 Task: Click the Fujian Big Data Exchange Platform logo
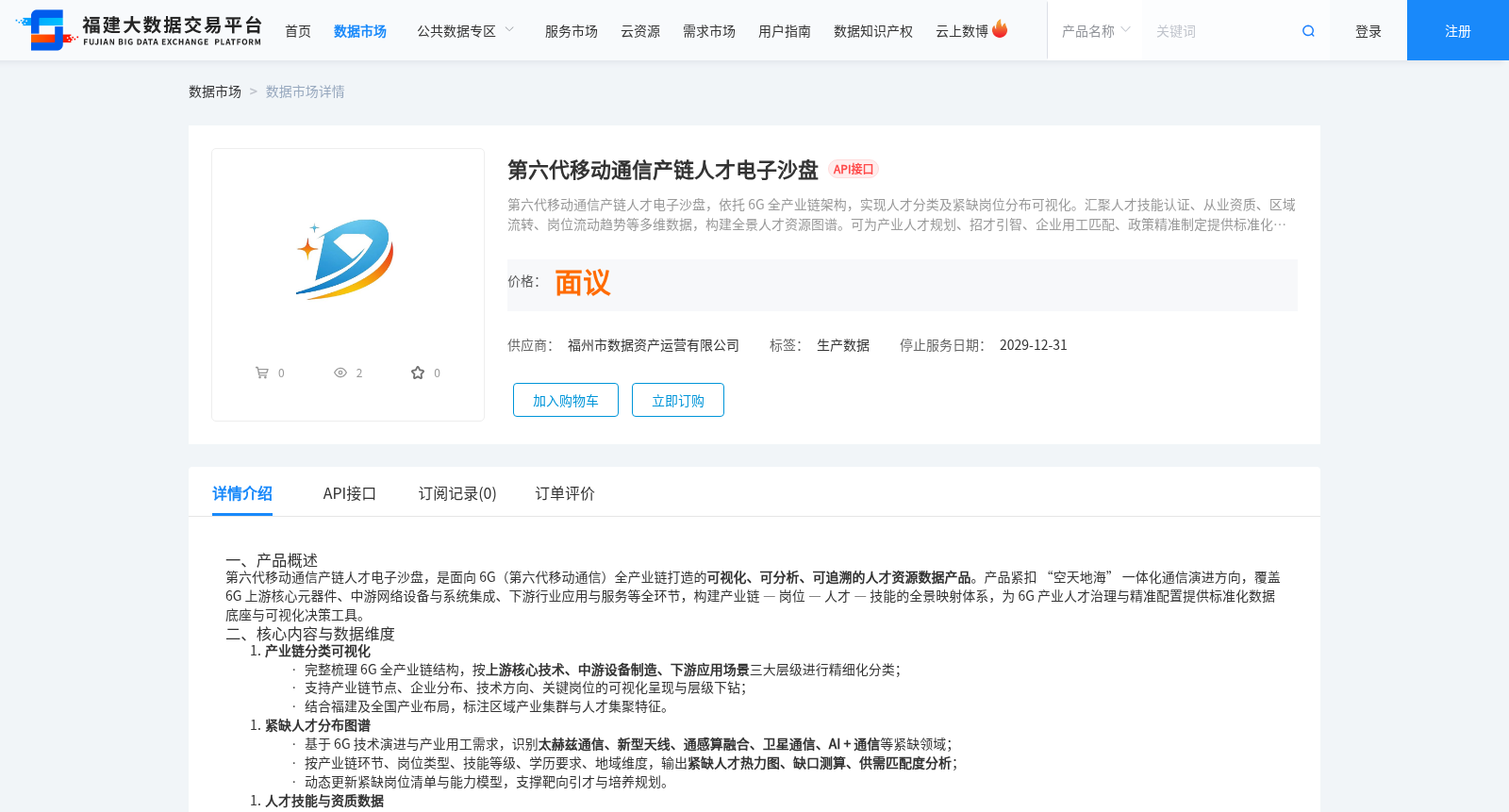[139, 30]
